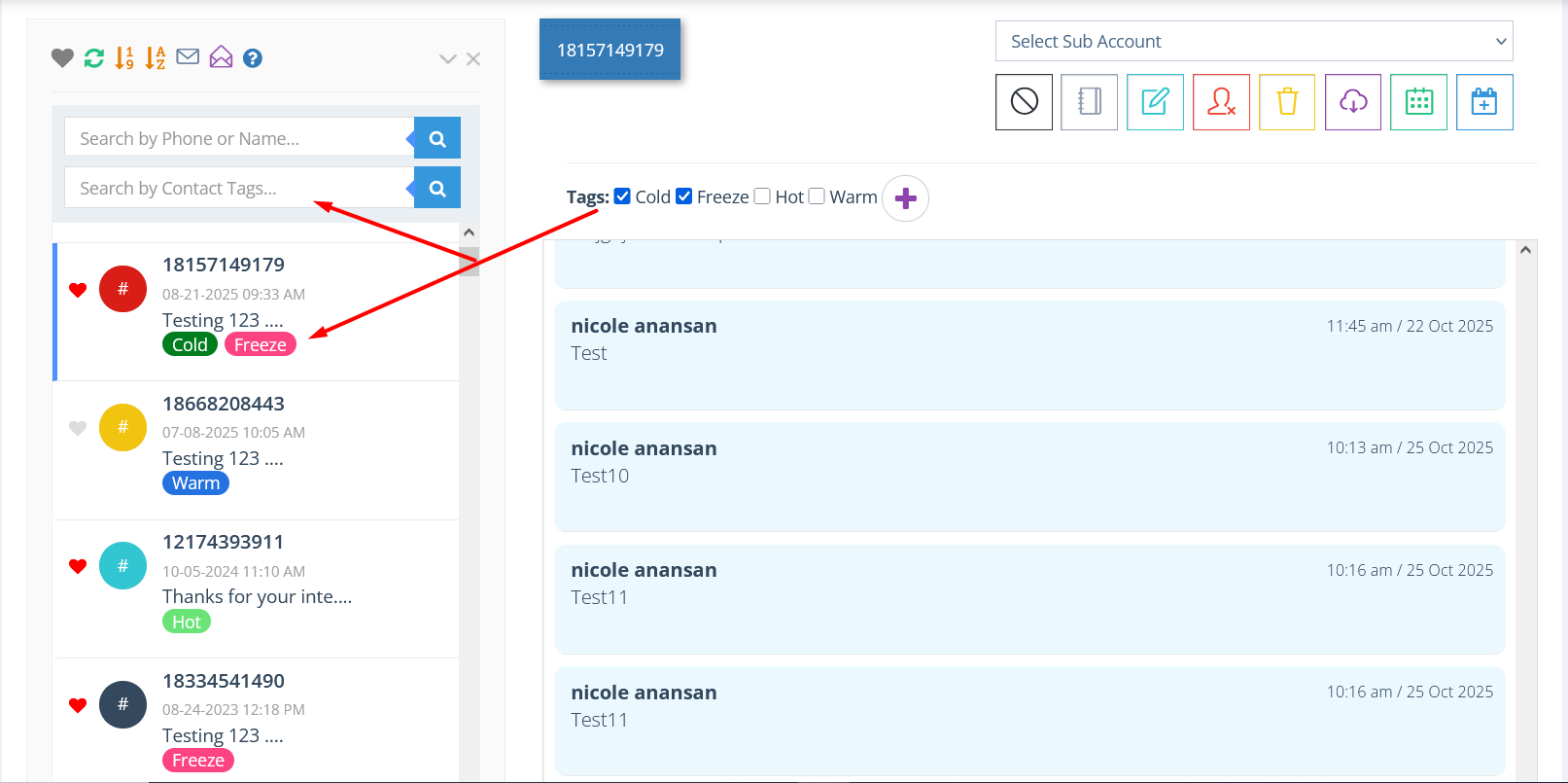Open the purple cloud download icon

coord(1352,102)
